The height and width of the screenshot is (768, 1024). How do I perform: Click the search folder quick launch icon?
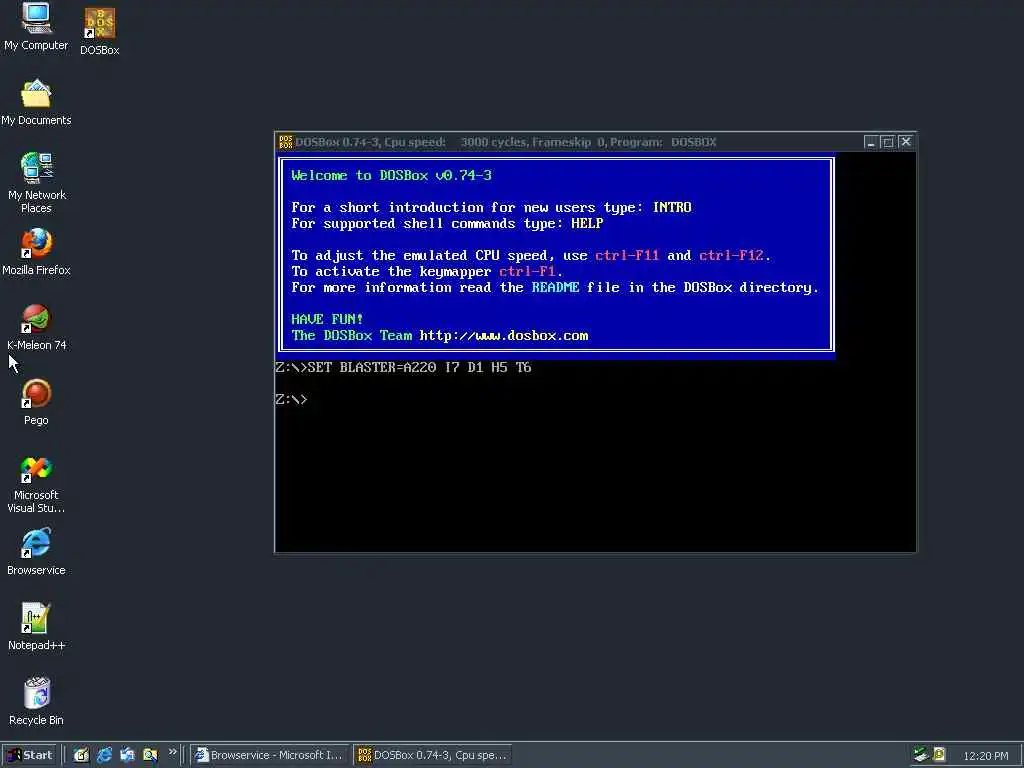(x=150, y=755)
